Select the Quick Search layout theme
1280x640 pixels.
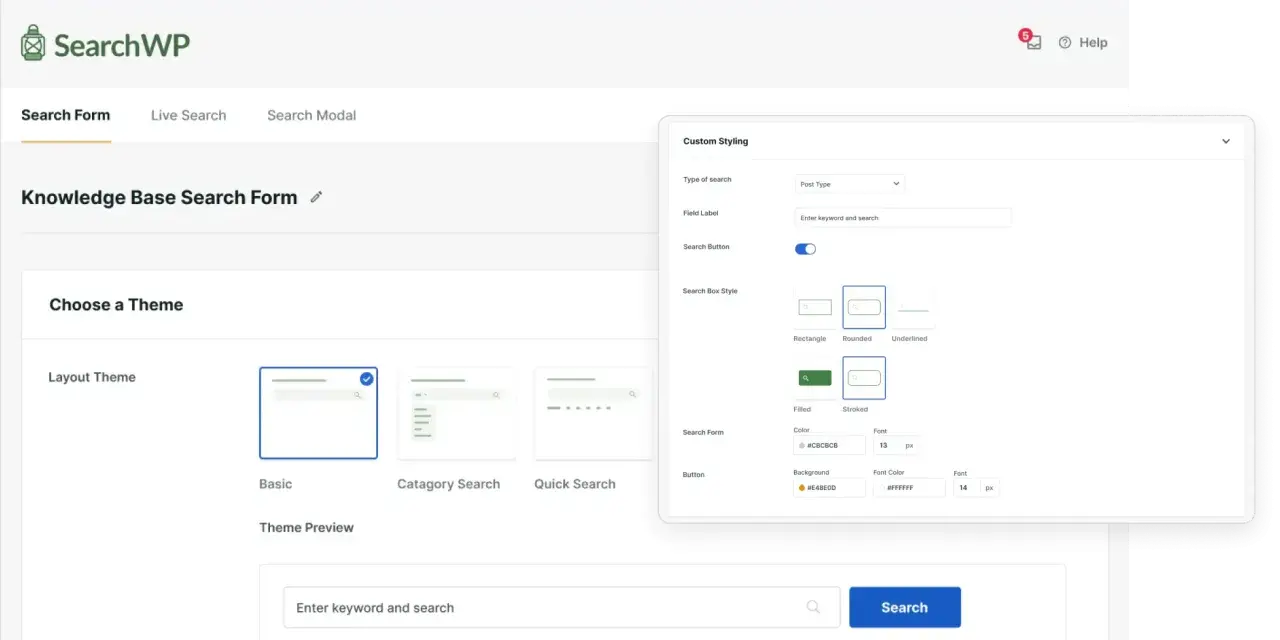point(593,413)
